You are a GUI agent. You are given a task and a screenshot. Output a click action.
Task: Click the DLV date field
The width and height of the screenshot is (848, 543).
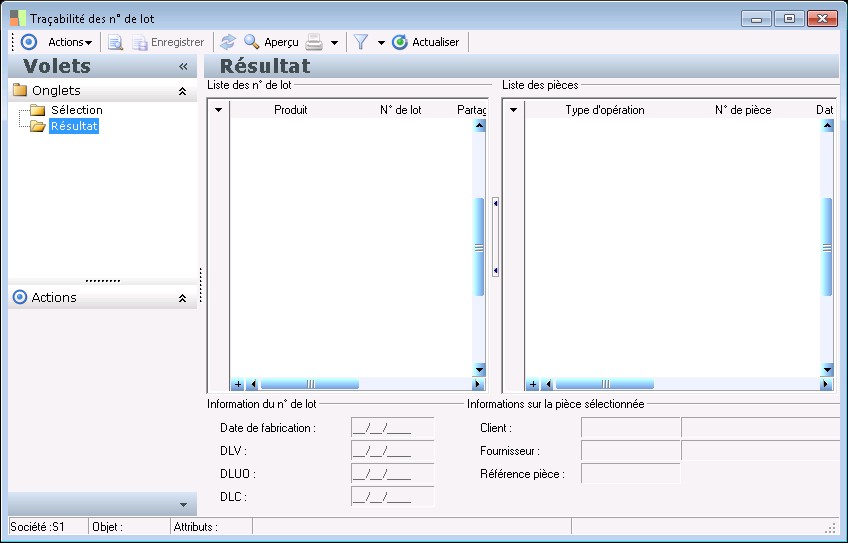coord(393,451)
